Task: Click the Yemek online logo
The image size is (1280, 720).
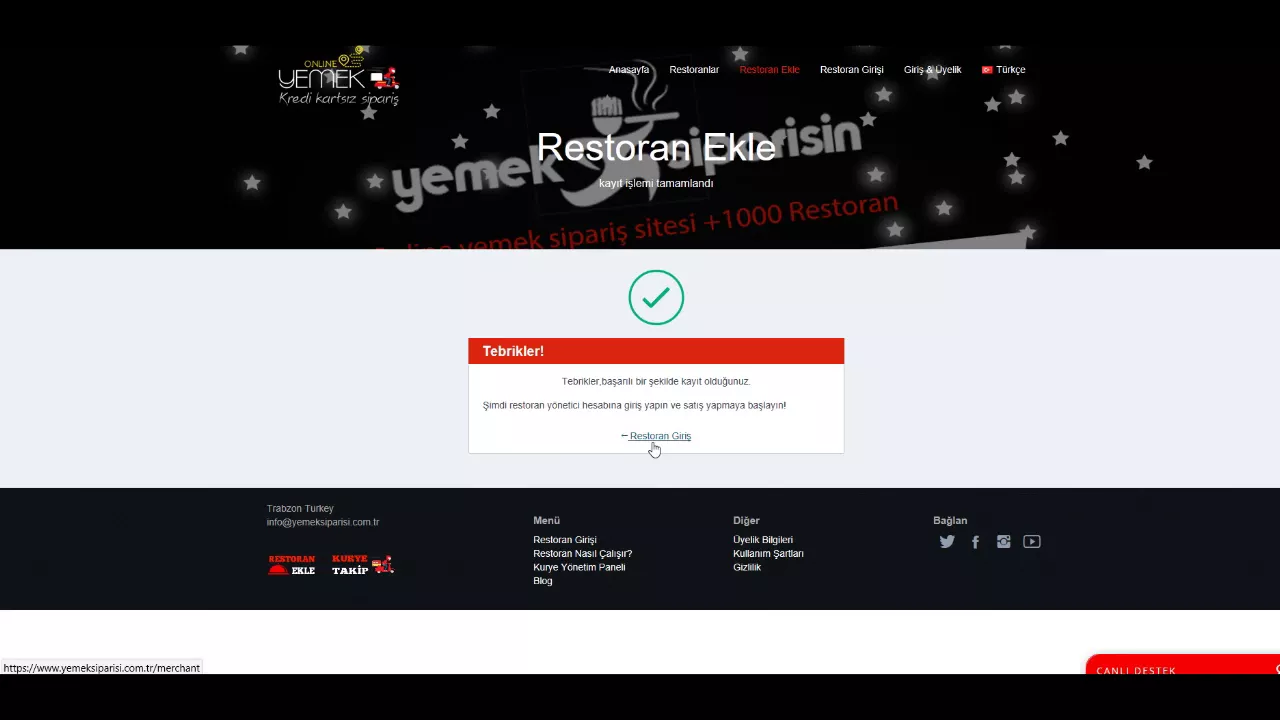Action: coord(339,76)
